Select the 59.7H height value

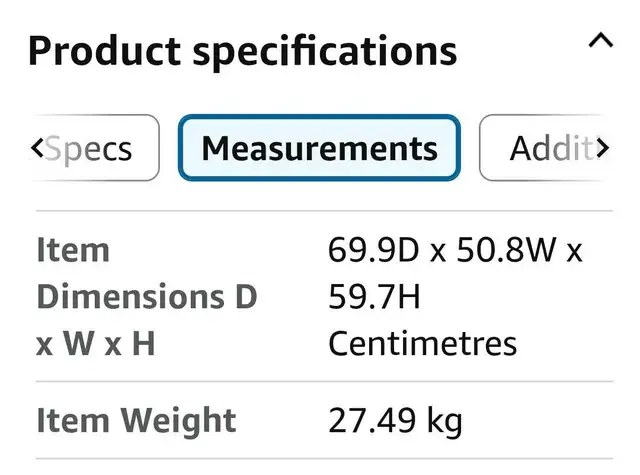click(x=374, y=297)
